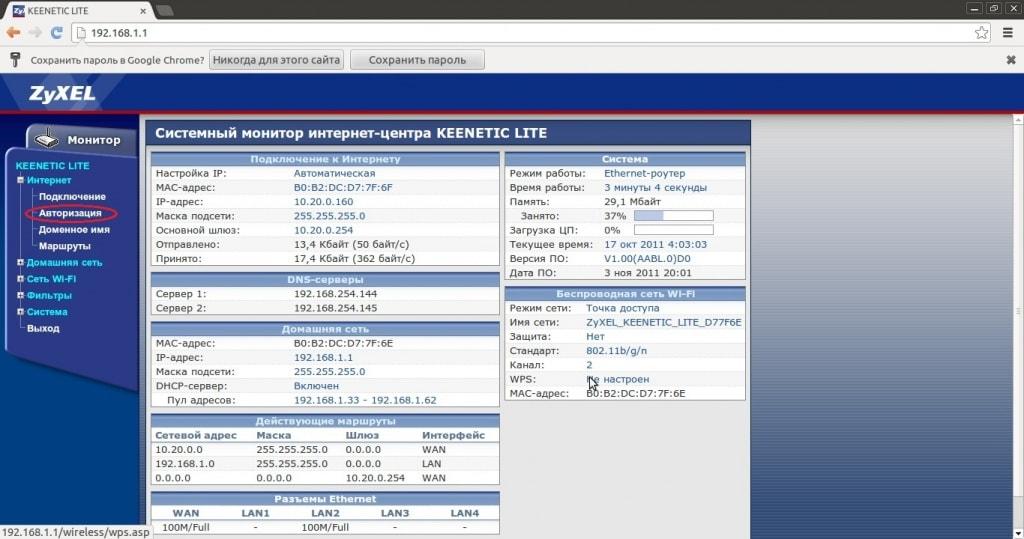Open a new browser tab
The image size is (1024, 539).
165,10
